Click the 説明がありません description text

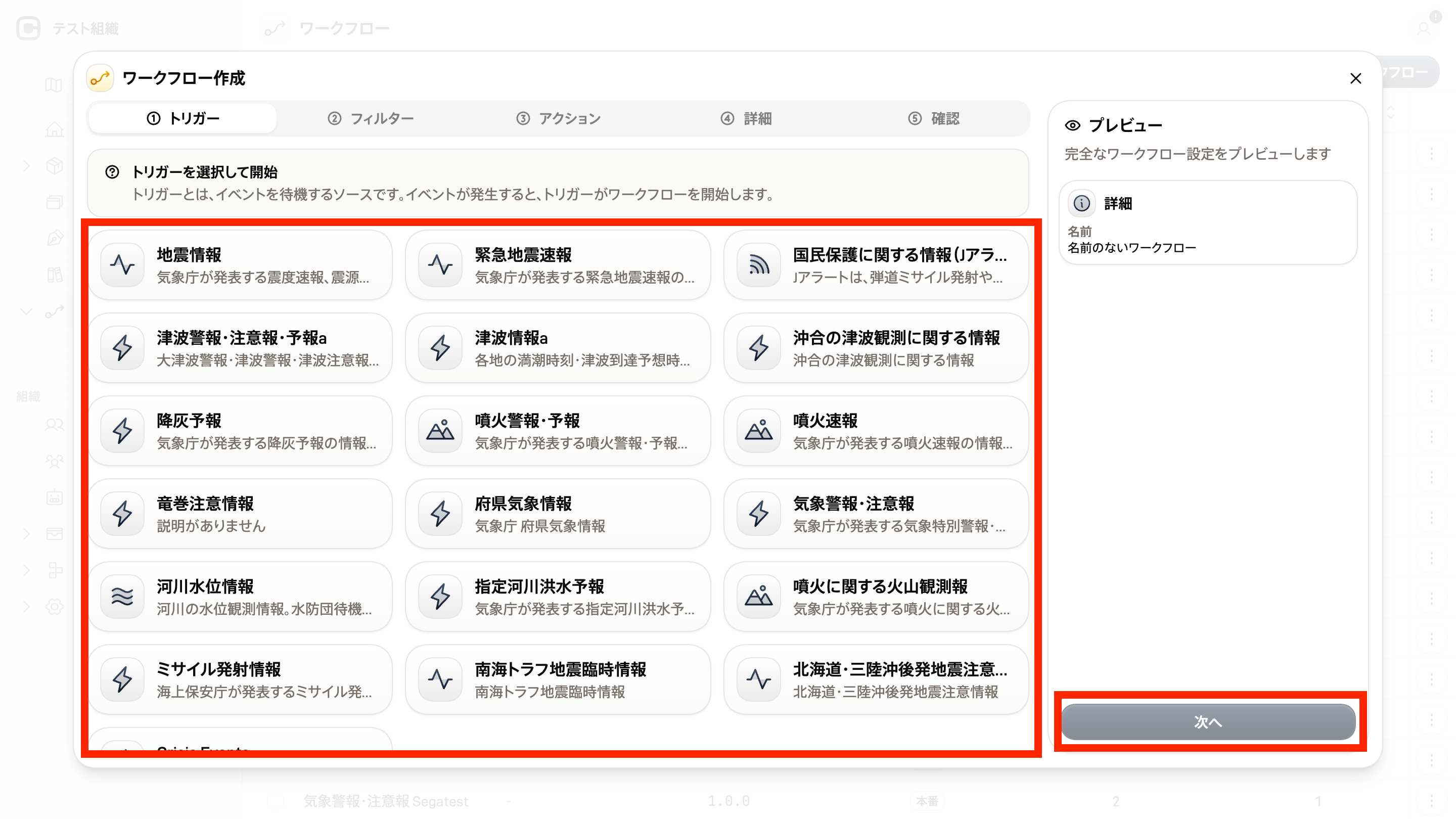pyautogui.click(x=211, y=526)
